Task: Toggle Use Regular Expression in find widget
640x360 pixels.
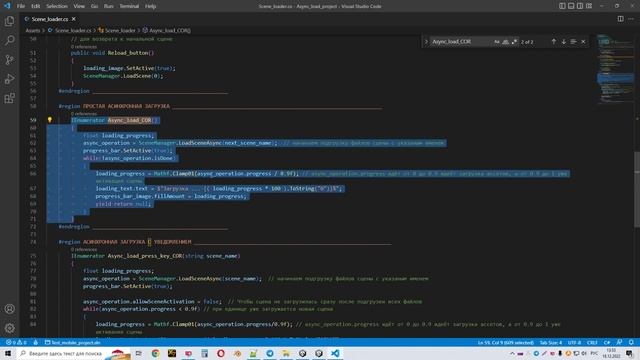Action: [x=514, y=42]
